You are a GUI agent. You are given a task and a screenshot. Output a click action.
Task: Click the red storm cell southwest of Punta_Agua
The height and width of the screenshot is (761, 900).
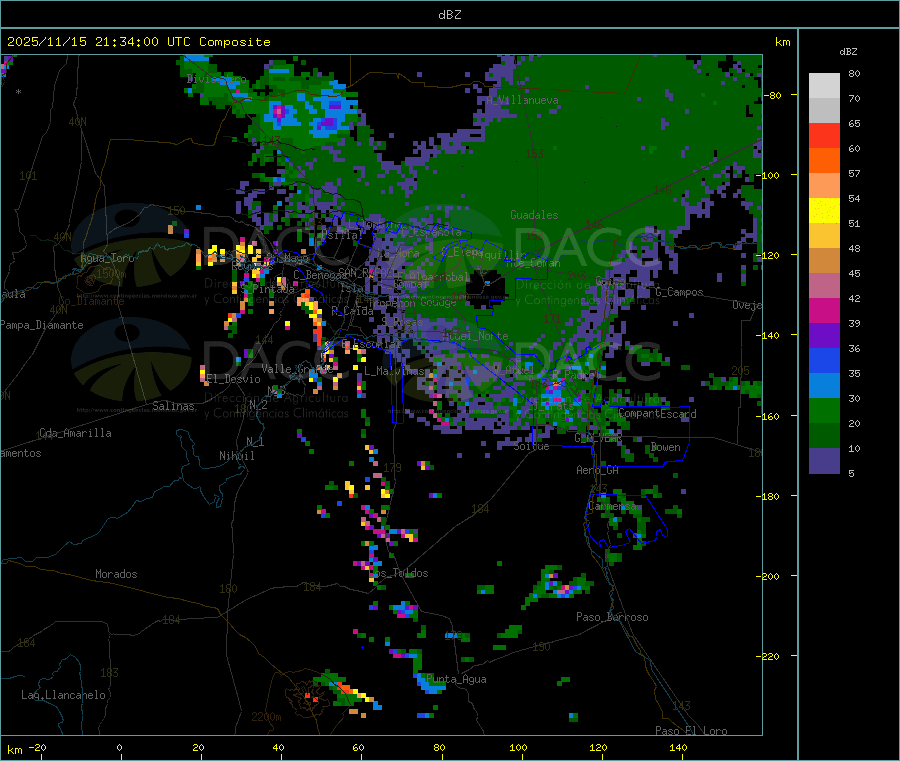(344, 687)
